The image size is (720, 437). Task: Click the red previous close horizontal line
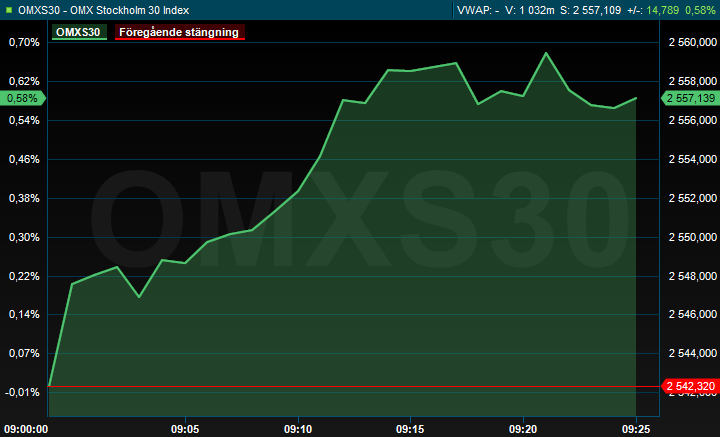(350, 386)
